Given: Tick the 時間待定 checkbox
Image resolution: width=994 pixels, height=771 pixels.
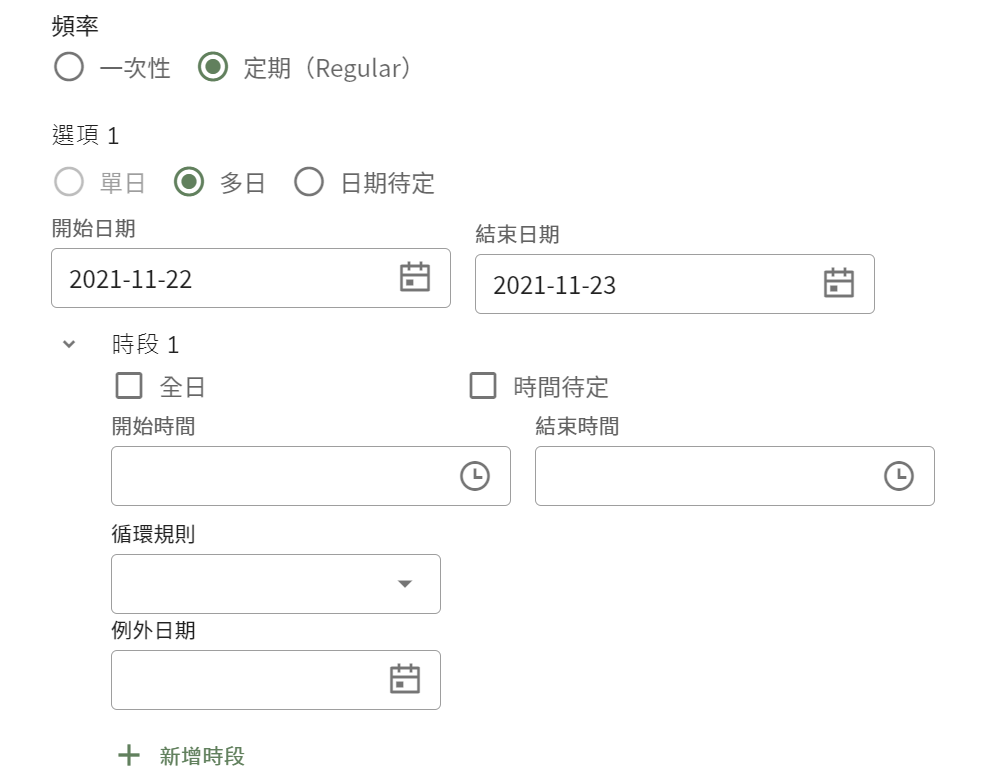Looking at the screenshot, I should pos(483,386).
